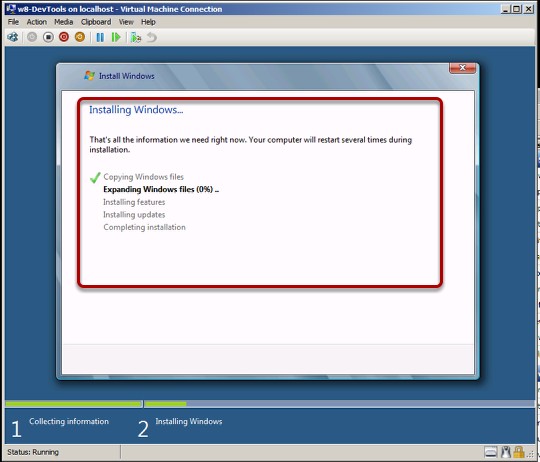Click 'Copying Windows files' text
Viewport: 540px width, 462px height.
[x=144, y=177]
